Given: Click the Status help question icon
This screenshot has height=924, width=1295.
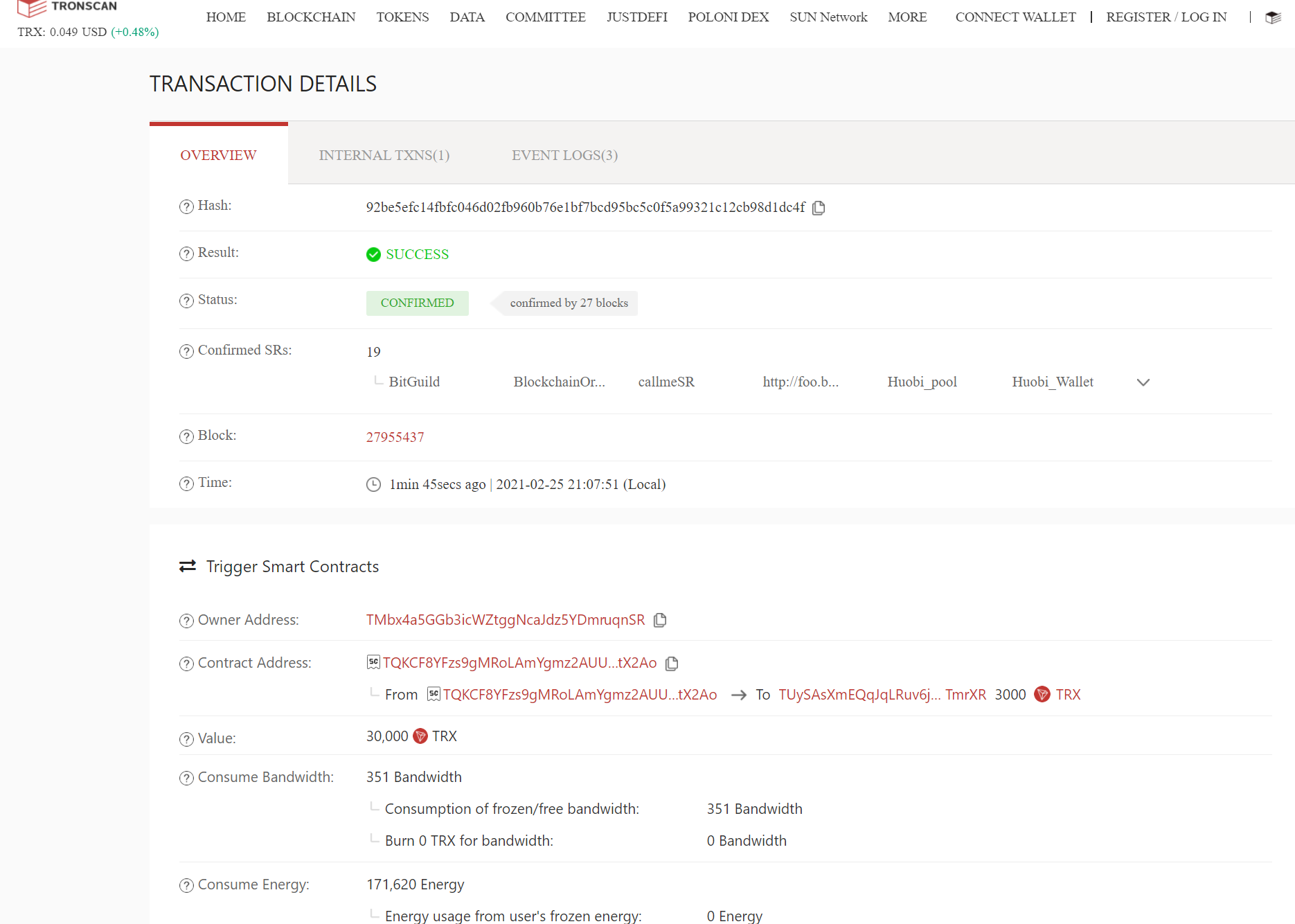Looking at the screenshot, I should click(186, 301).
